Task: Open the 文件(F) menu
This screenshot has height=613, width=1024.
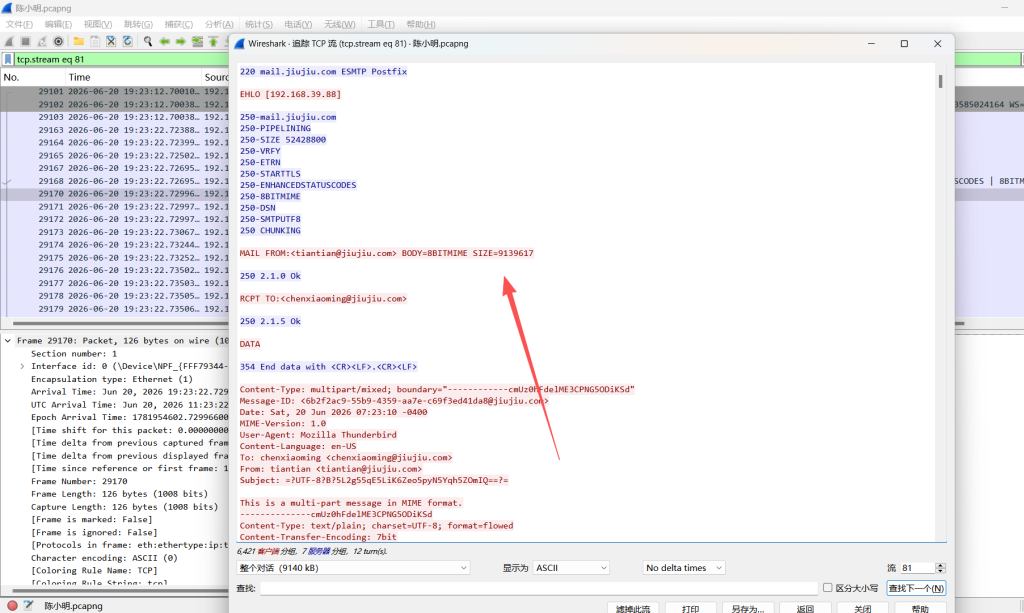Action: [19, 24]
